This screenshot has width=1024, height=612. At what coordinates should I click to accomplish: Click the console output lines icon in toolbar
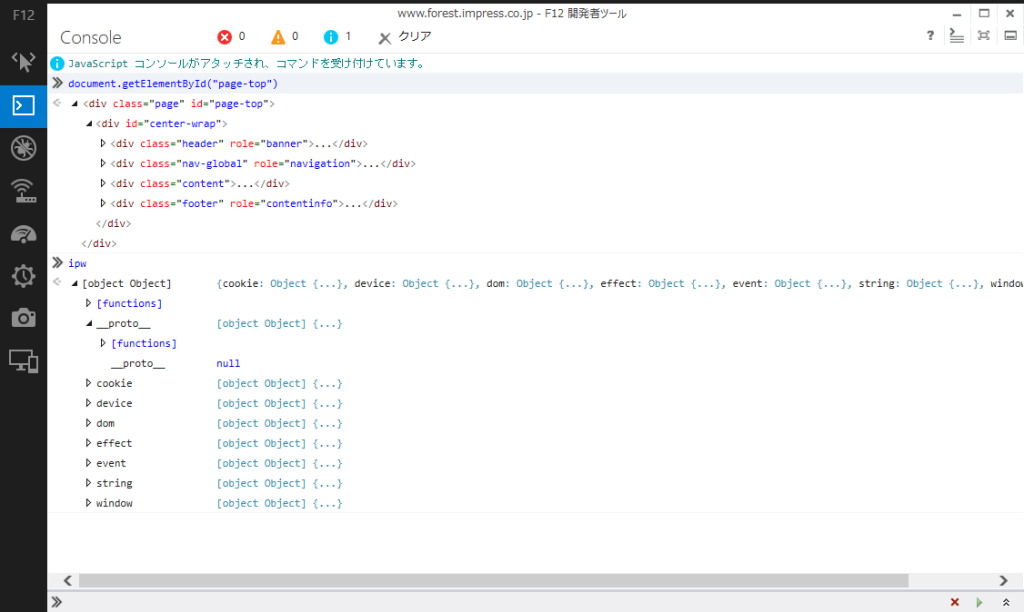(957, 35)
